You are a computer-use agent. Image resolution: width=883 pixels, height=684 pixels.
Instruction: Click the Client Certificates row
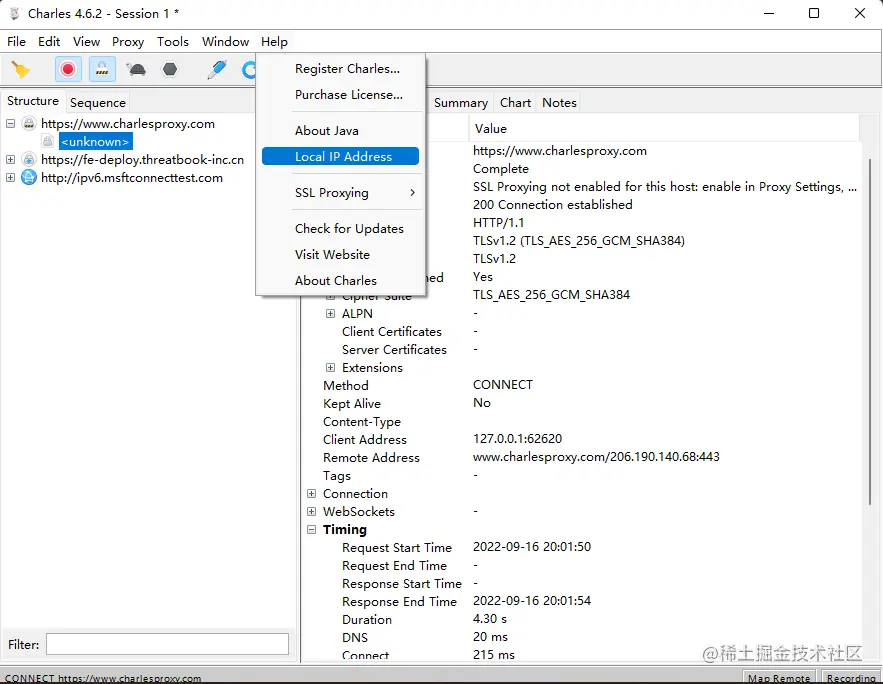point(582,332)
